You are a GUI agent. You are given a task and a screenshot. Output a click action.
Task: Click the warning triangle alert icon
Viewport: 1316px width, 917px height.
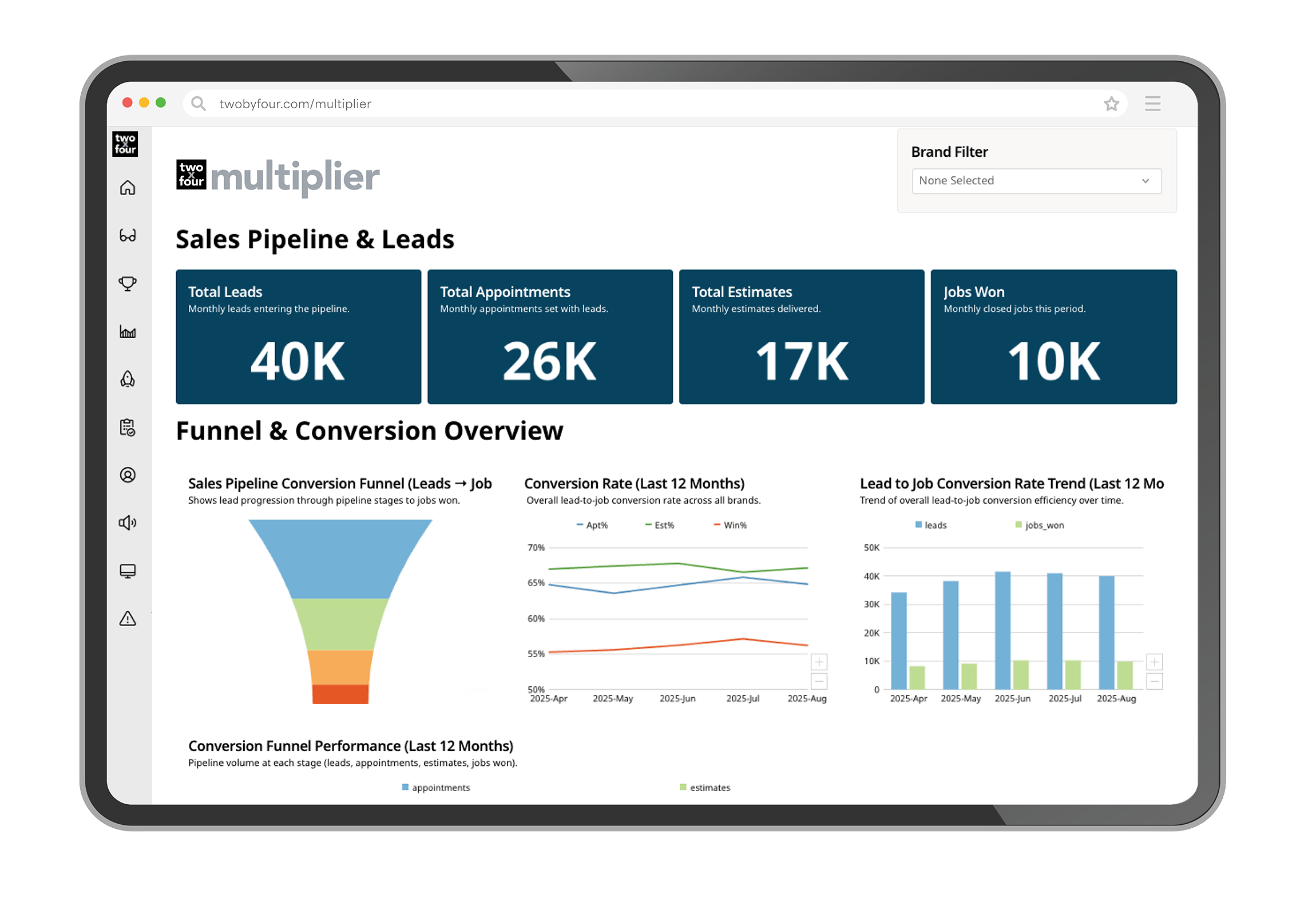pos(127,619)
